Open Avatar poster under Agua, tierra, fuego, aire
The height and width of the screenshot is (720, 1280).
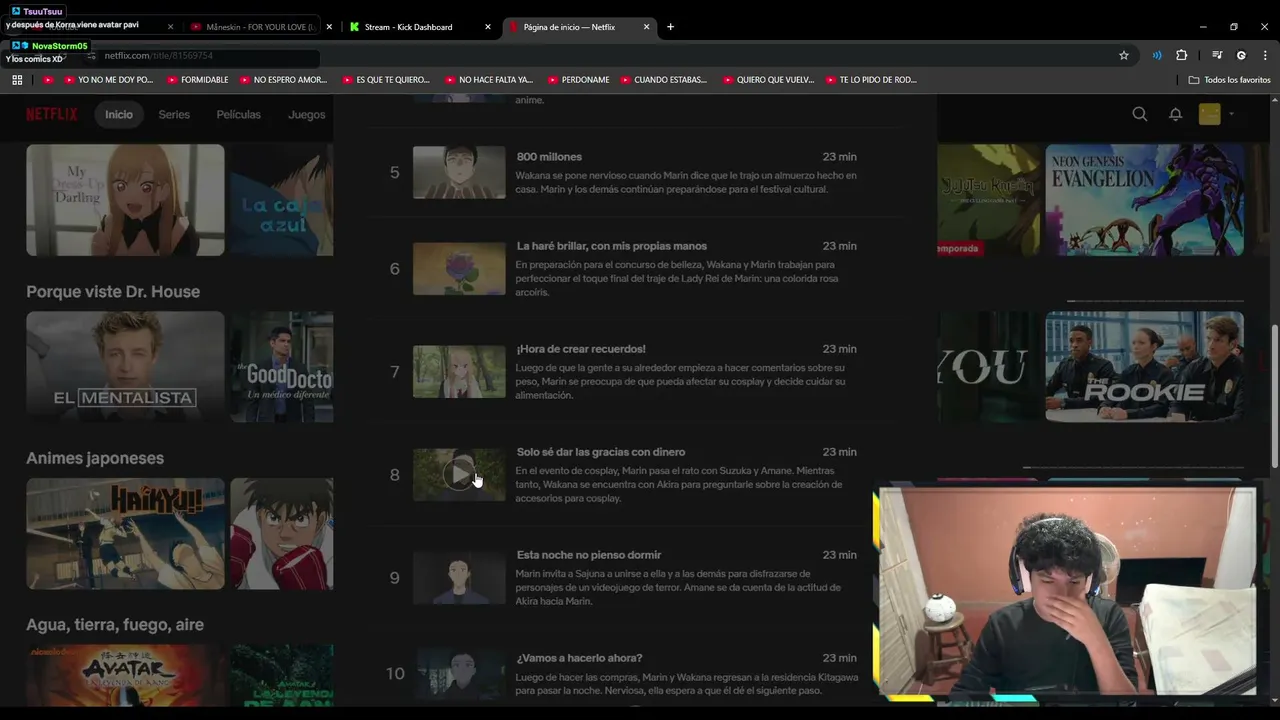[125, 675]
